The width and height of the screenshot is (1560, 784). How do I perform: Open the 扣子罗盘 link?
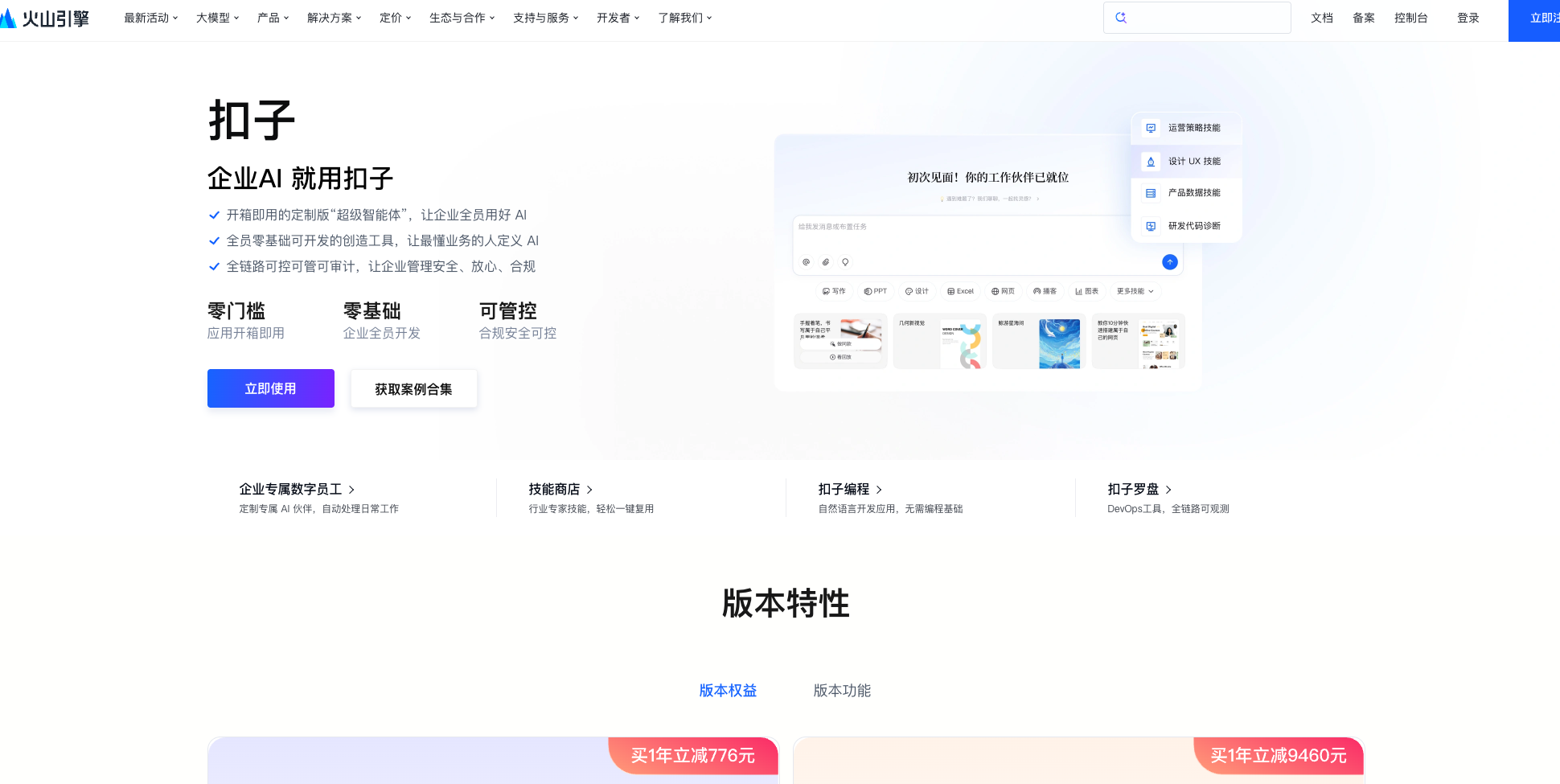[1139, 489]
